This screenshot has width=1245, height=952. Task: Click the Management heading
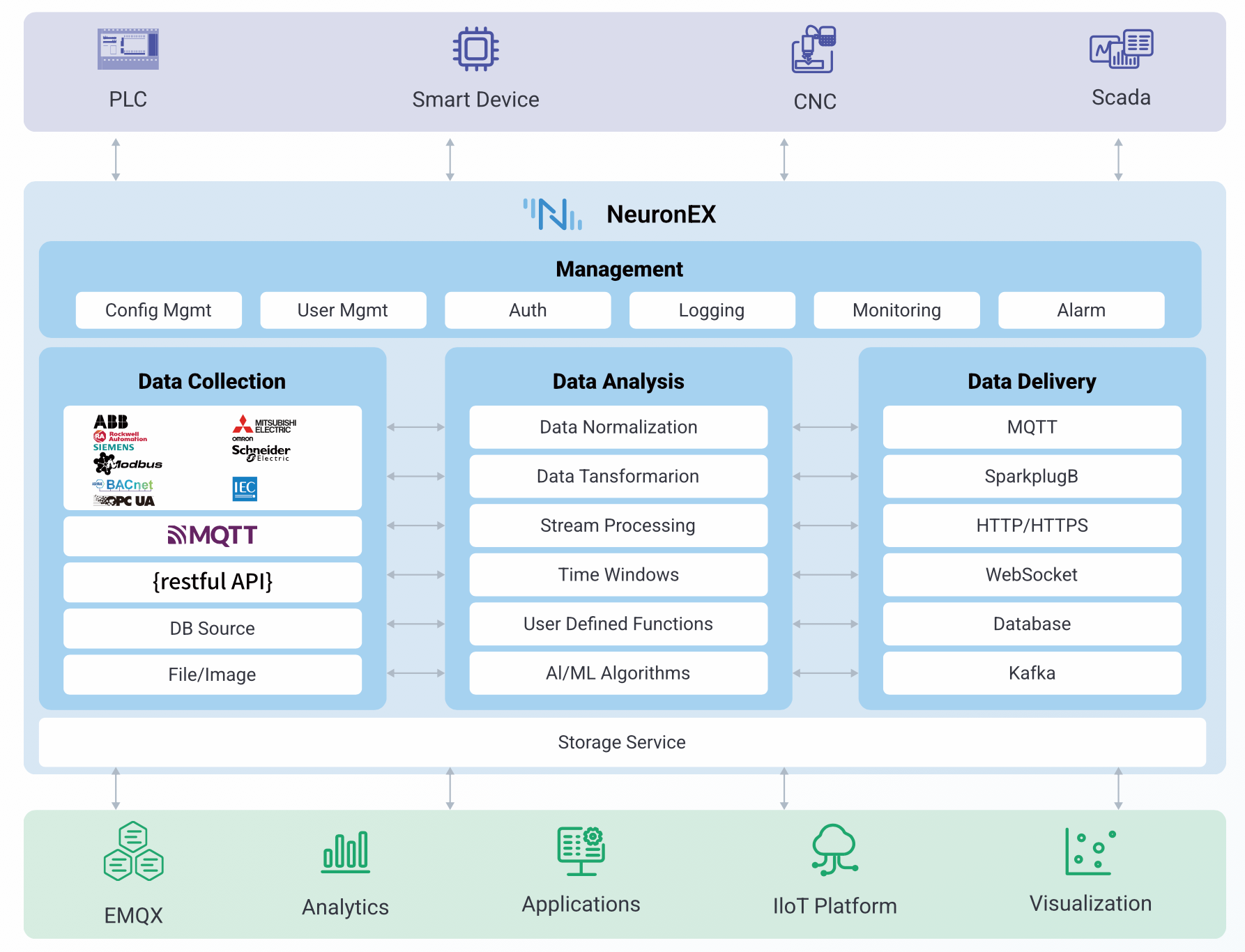pyautogui.click(x=619, y=269)
